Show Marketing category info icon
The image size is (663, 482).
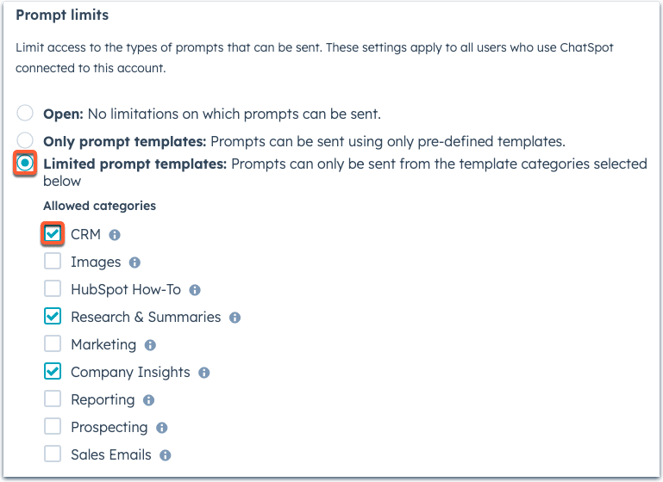150,345
